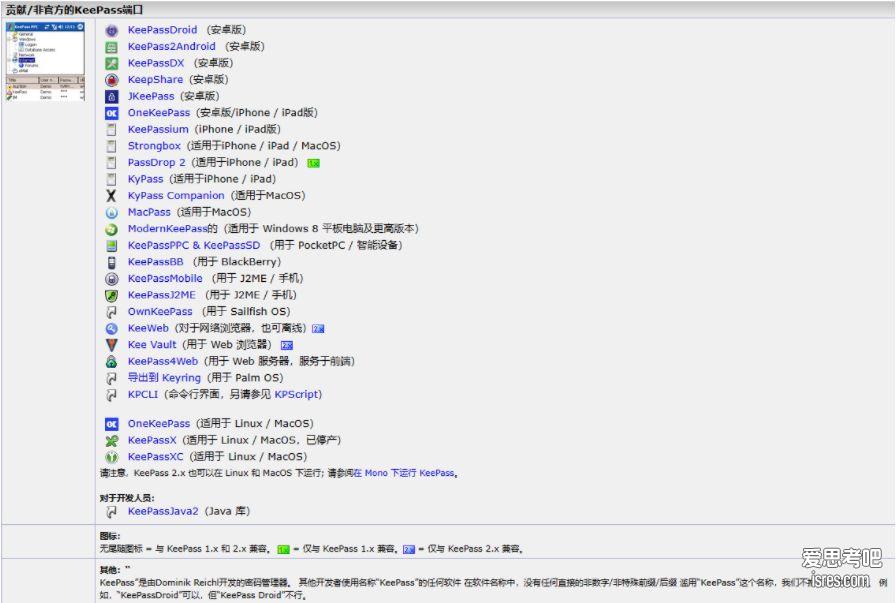This screenshot has width=896, height=603.
Task: Click the 2.x badge next to Kee Vault
Action: point(287,346)
